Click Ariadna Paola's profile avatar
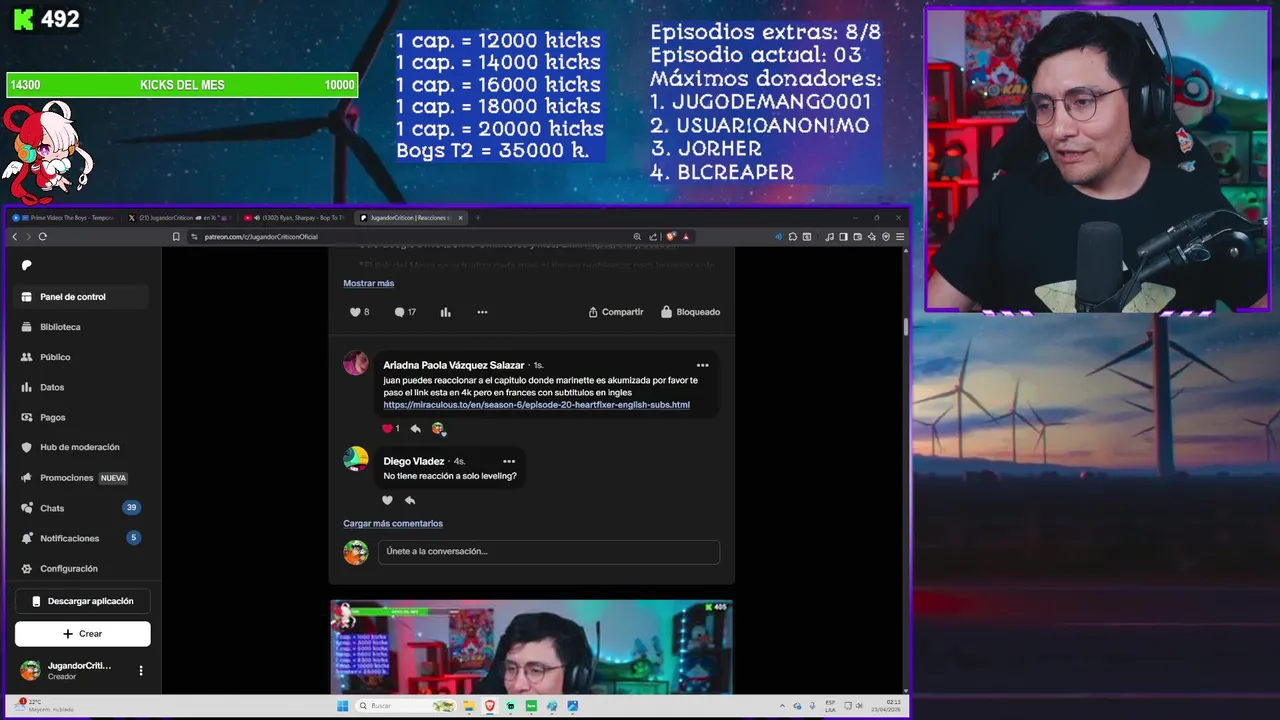The width and height of the screenshot is (1280, 720). 356,363
